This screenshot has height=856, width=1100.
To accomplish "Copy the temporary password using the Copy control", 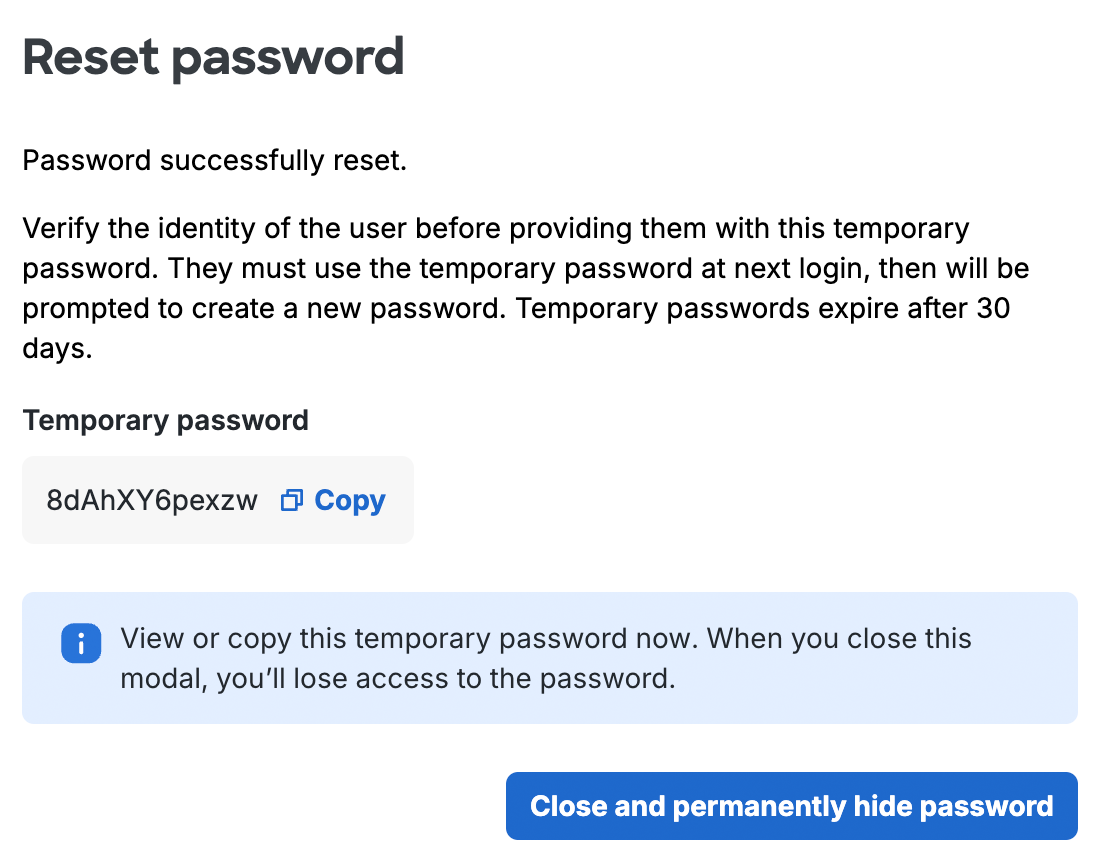I will 349,499.
